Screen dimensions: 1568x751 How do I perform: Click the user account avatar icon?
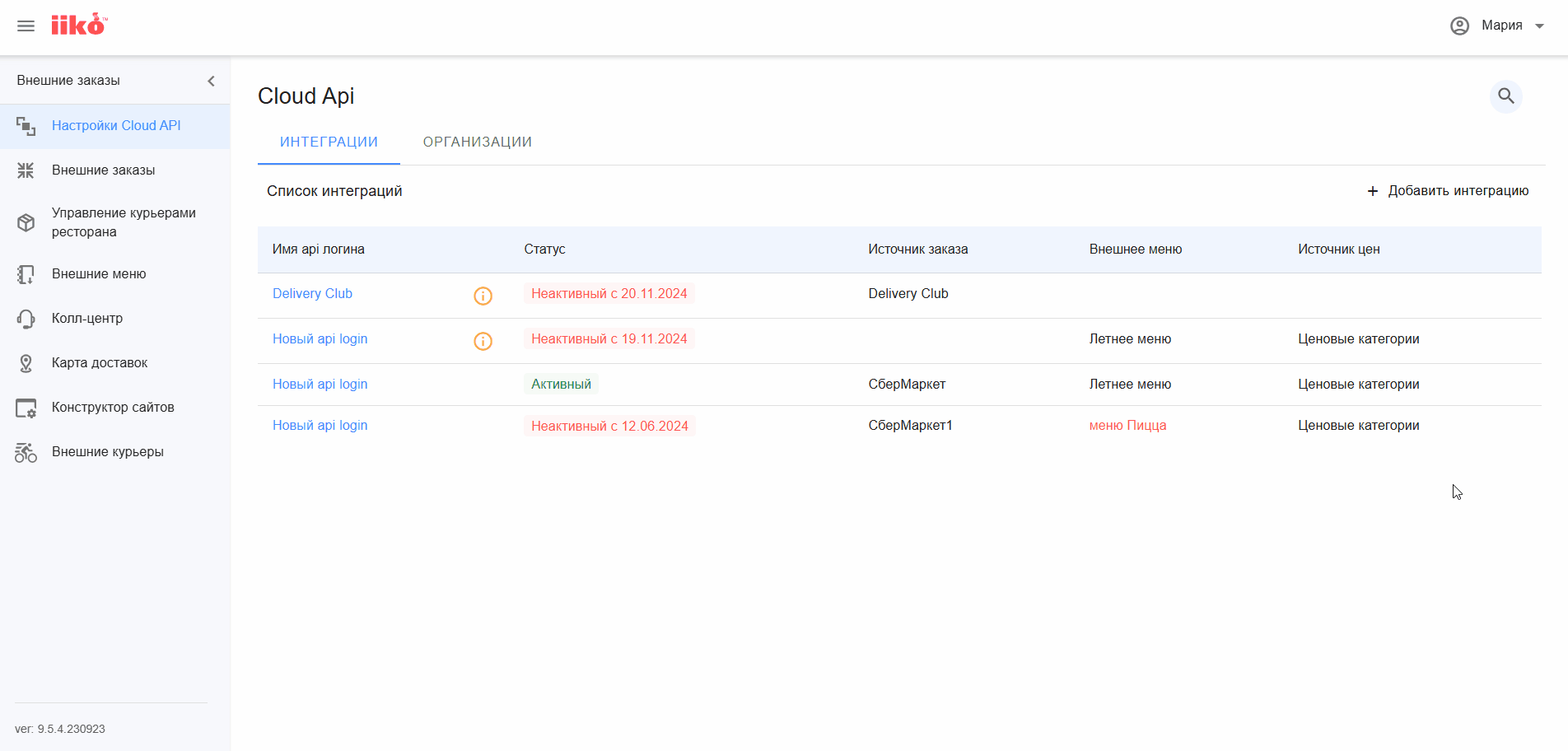click(x=1459, y=26)
